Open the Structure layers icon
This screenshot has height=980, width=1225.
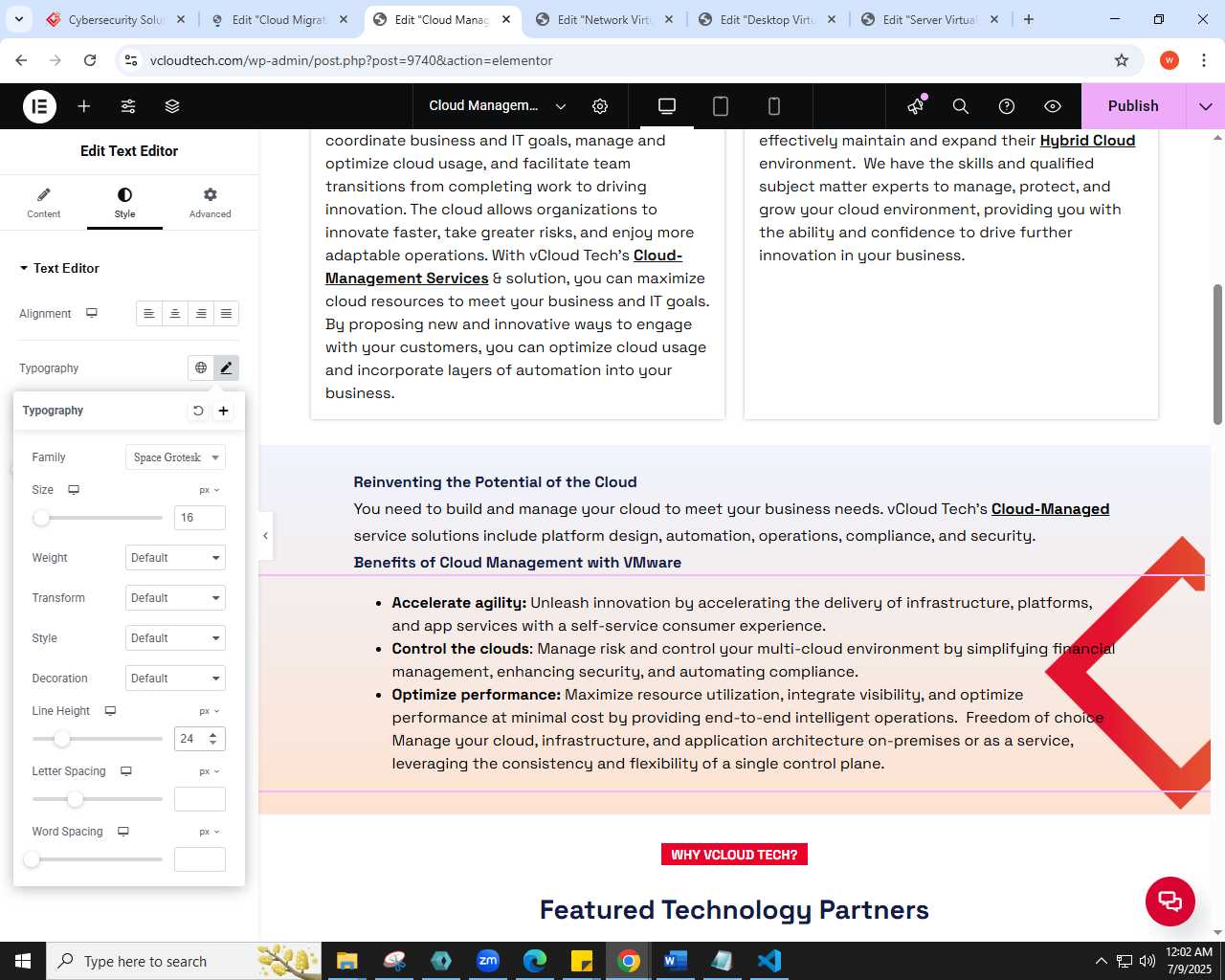pyautogui.click(x=172, y=106)
